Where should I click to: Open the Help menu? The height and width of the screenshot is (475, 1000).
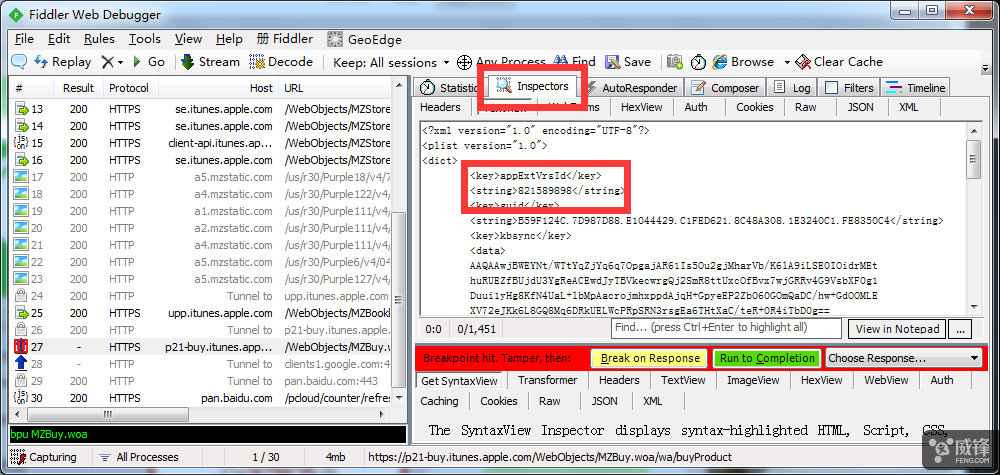click(229, 39)
